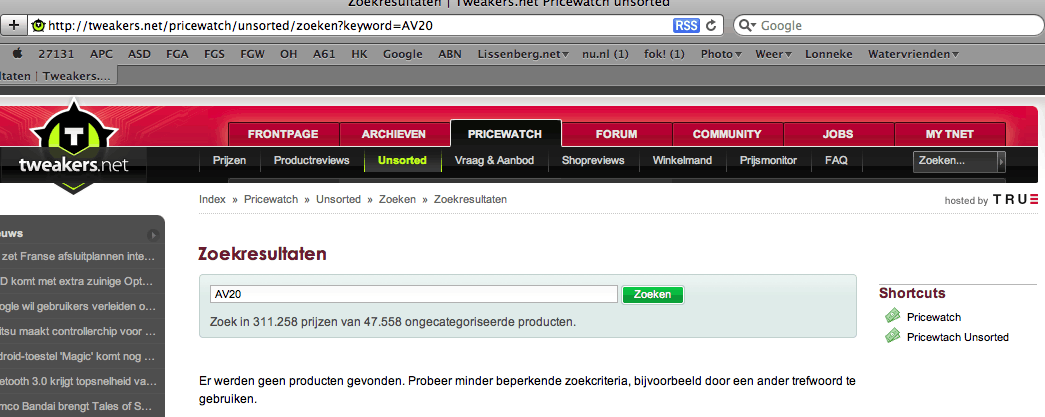Click the tweakers.net favicon in address bar
The width and height of the screenshot is (1045, 417).
coord(39,26)
